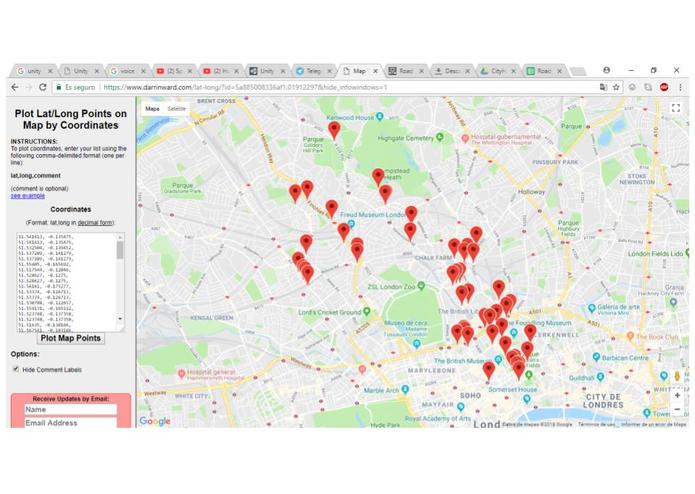This screenshot has height=494, width=695.
Task: Switch to the Teleg browser tab
Action: point(313,71)
